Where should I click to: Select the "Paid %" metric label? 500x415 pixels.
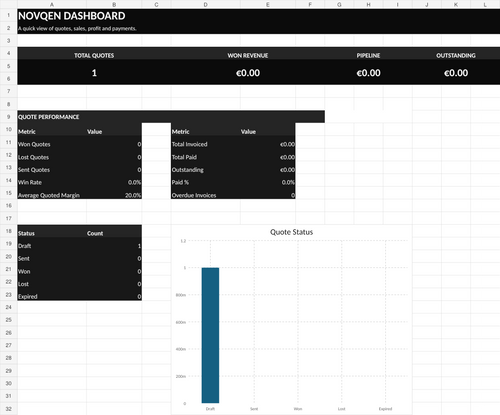pyautogui.click(x=180, y=182)
